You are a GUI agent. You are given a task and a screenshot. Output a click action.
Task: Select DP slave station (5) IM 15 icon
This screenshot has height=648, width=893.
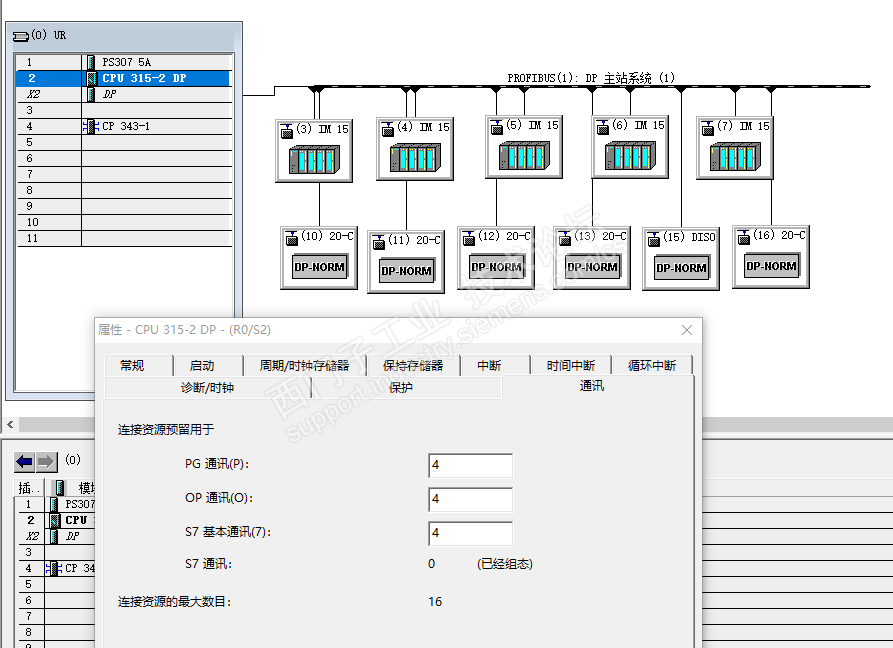[x=524, y=147]
